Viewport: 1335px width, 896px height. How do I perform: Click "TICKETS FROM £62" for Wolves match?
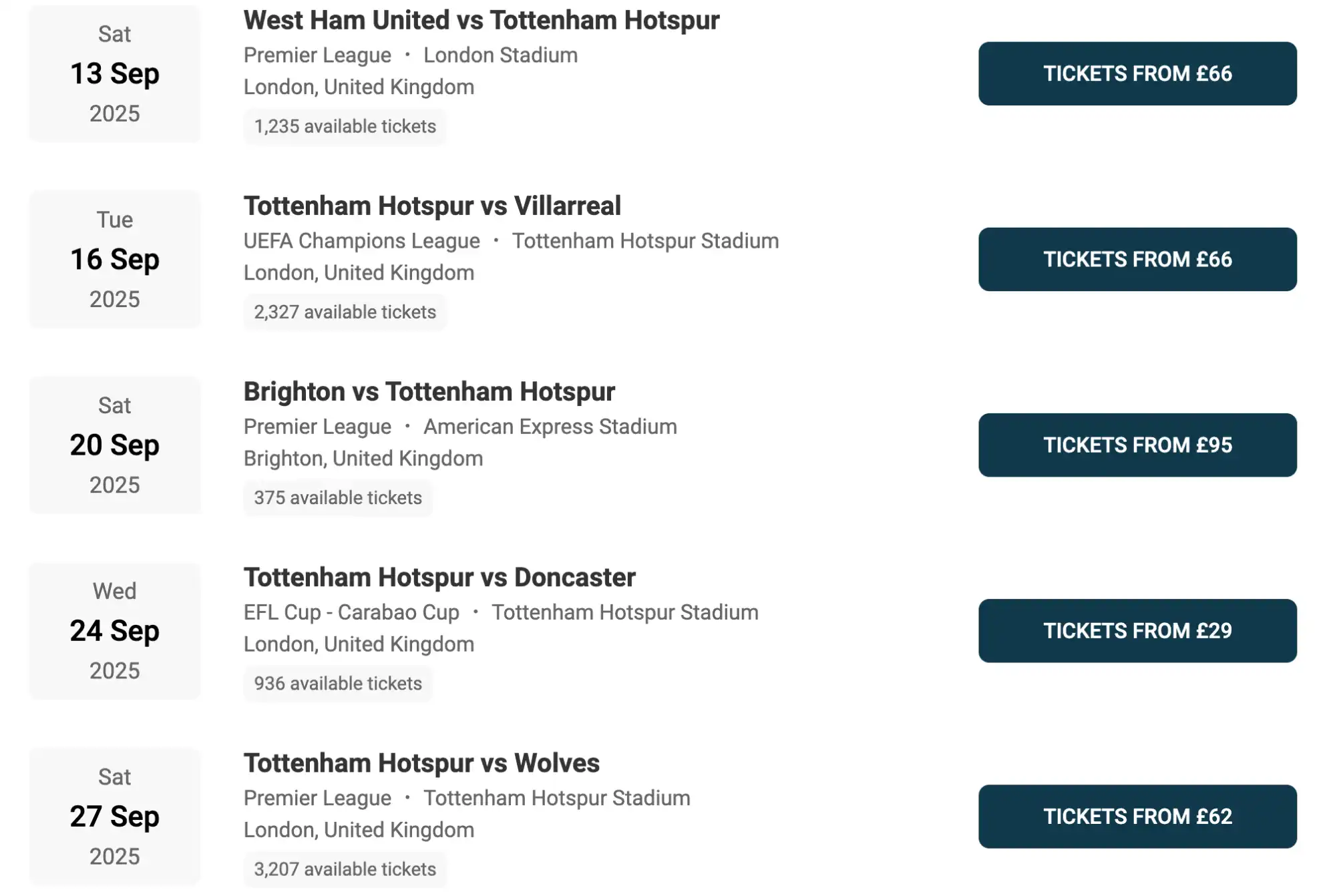click(1137, 817)
